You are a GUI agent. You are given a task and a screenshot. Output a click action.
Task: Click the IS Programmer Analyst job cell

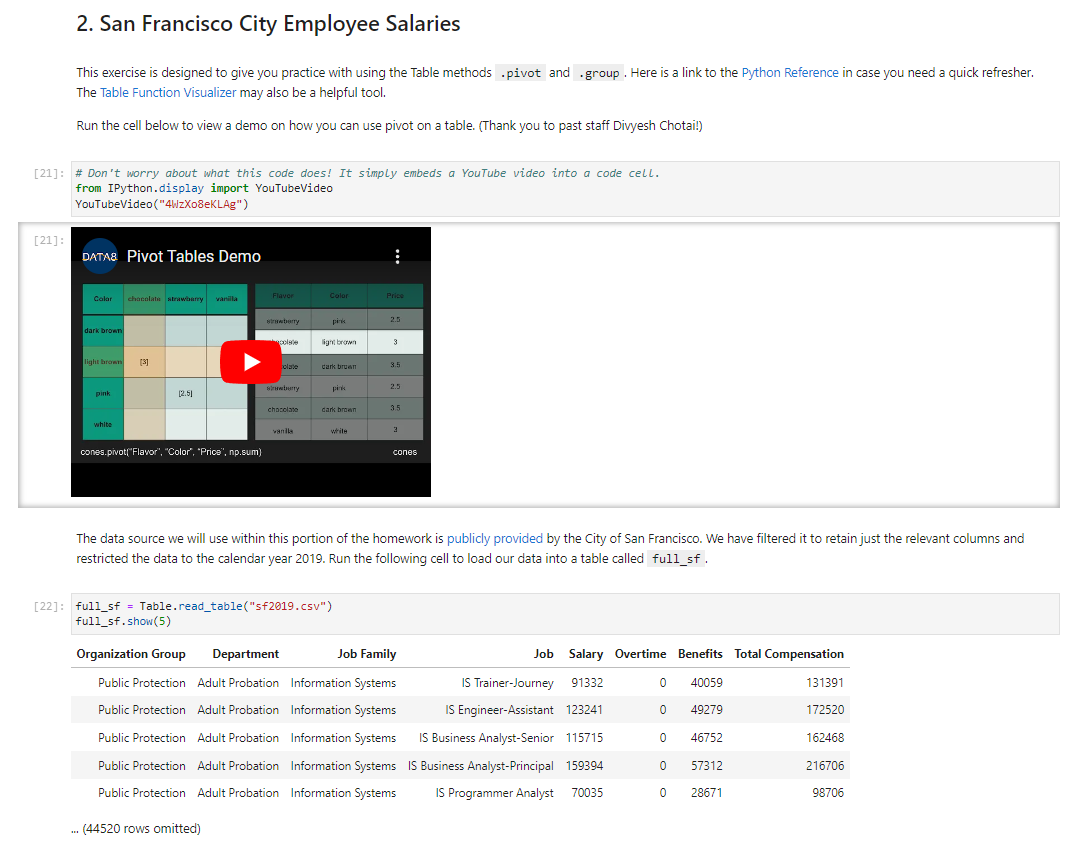click(494, 793)
